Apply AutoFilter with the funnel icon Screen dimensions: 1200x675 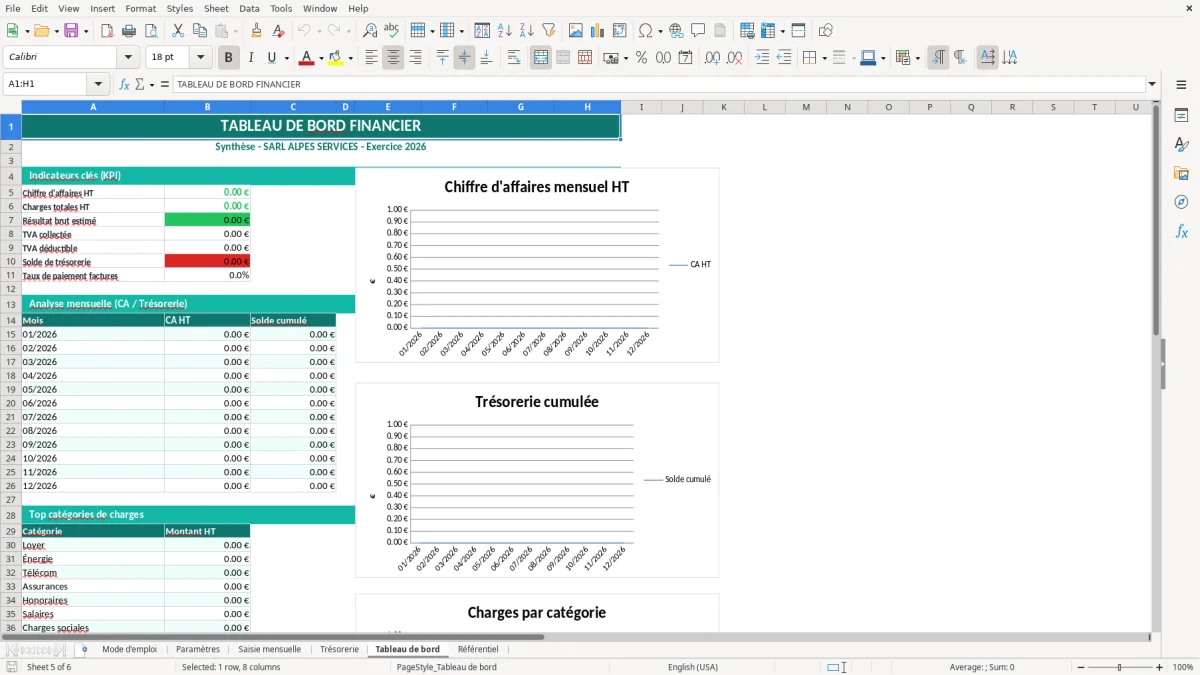pos(548,31)
